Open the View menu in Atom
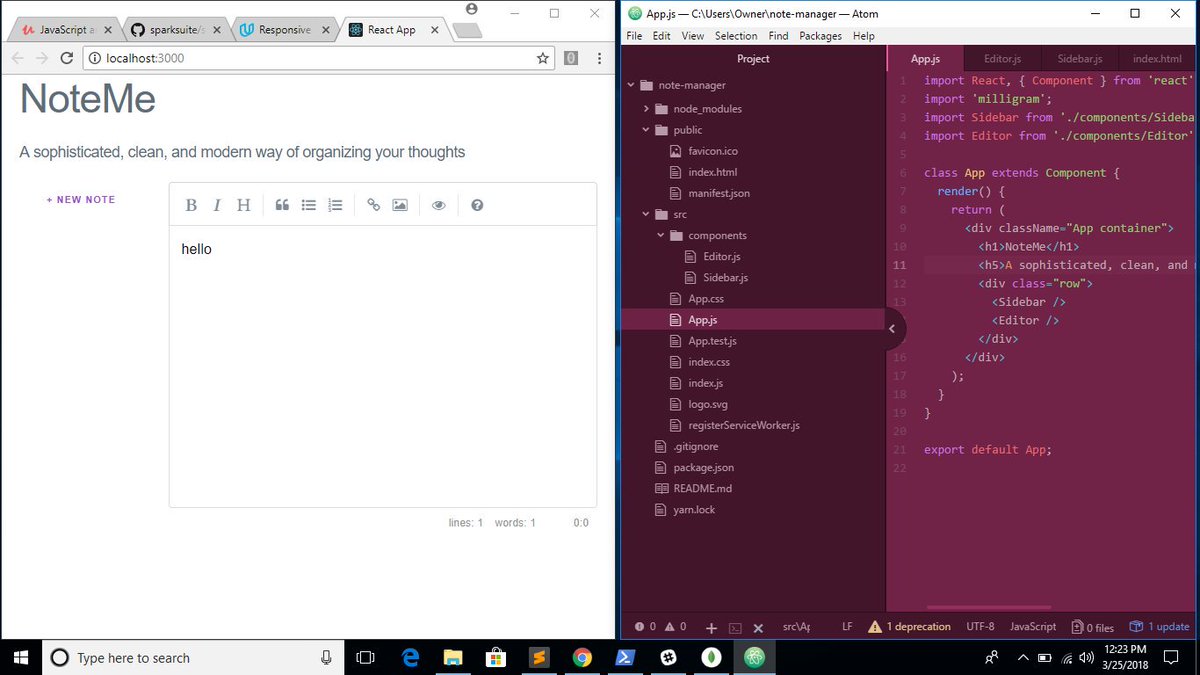1200x675 pixels. click(x=692, y=36)
